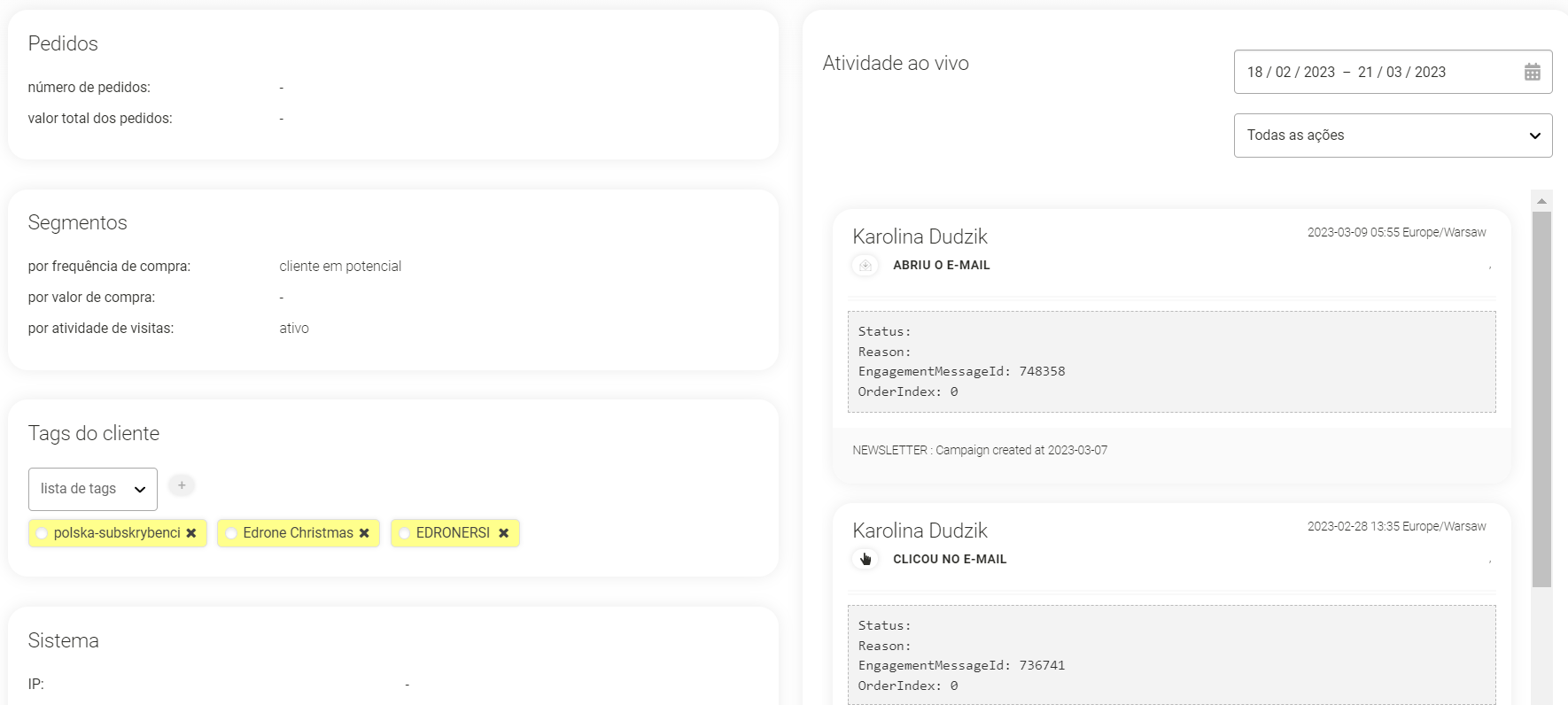
Task: Click the opened e-mail icon
Action: pyautogui.click(x=866, y=265)
